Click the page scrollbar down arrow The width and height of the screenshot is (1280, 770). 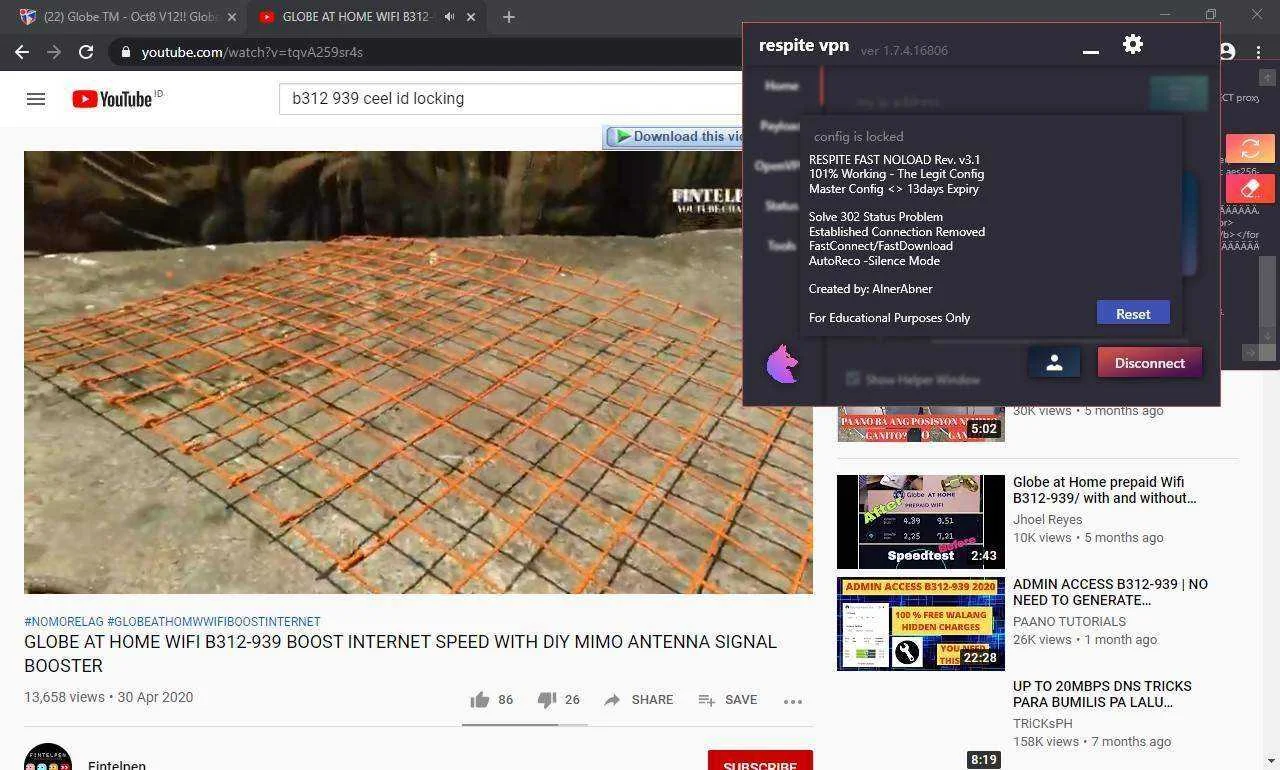1271,761
